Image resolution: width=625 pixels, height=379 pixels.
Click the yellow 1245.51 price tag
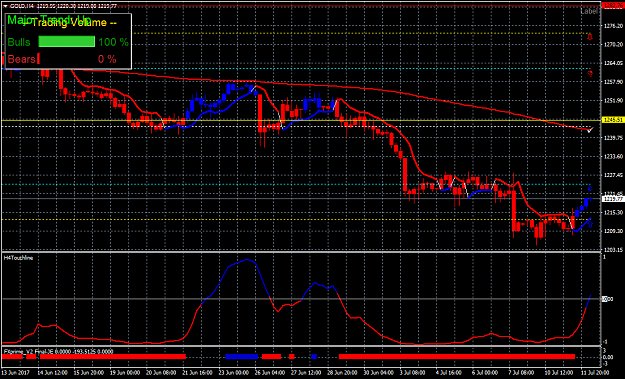(x=613, y=120)
